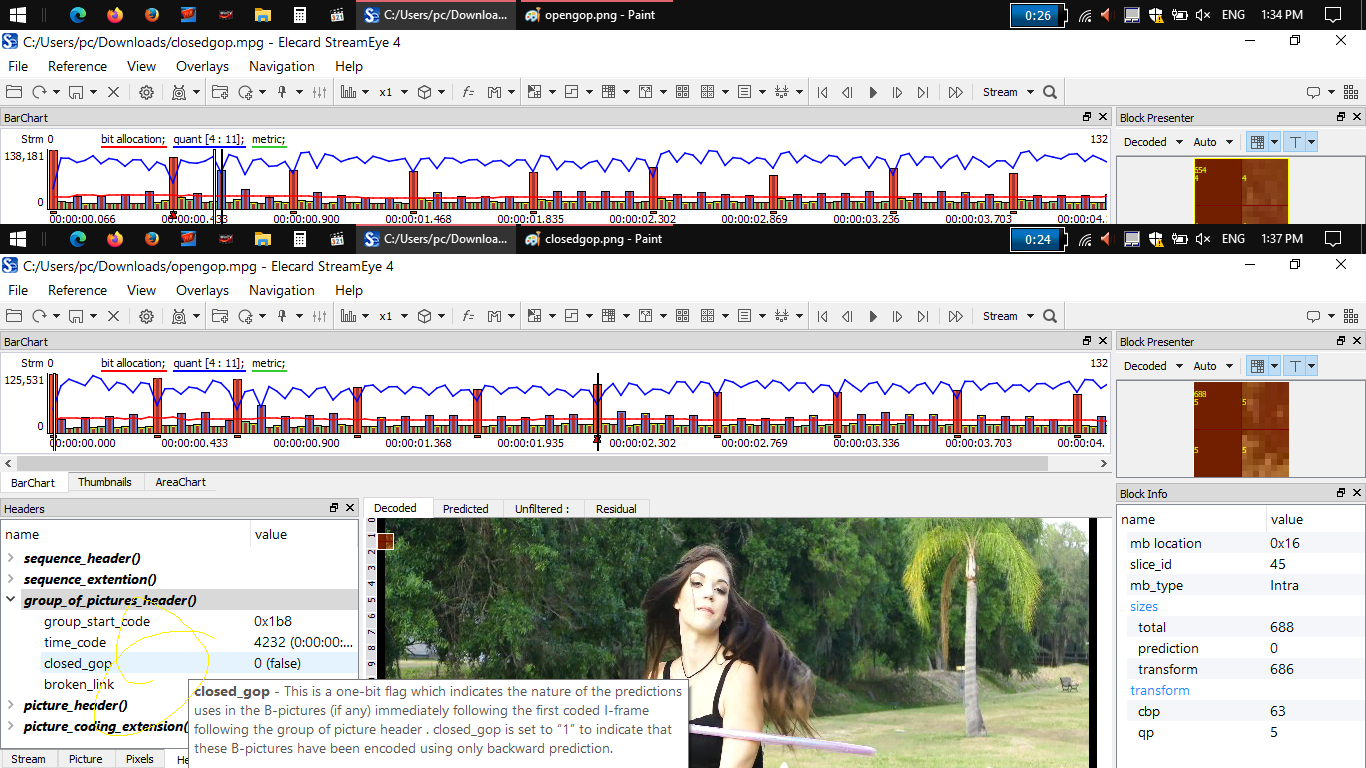Click the 3D cube icon in closedgop.mpg toolbar
The height and width of the screenshot is (768, 1366).
(424, 92)
